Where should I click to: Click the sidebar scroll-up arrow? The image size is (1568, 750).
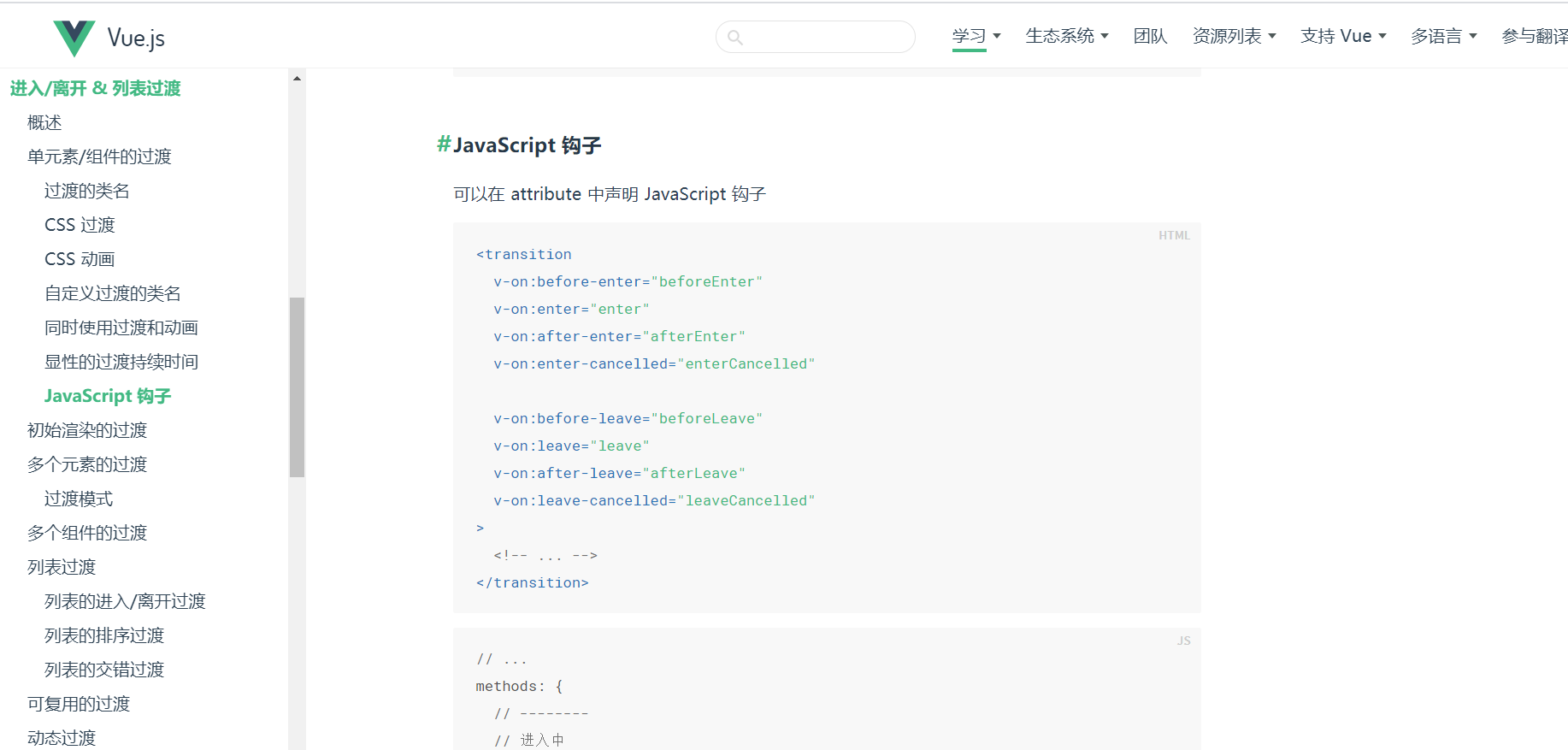297,79
